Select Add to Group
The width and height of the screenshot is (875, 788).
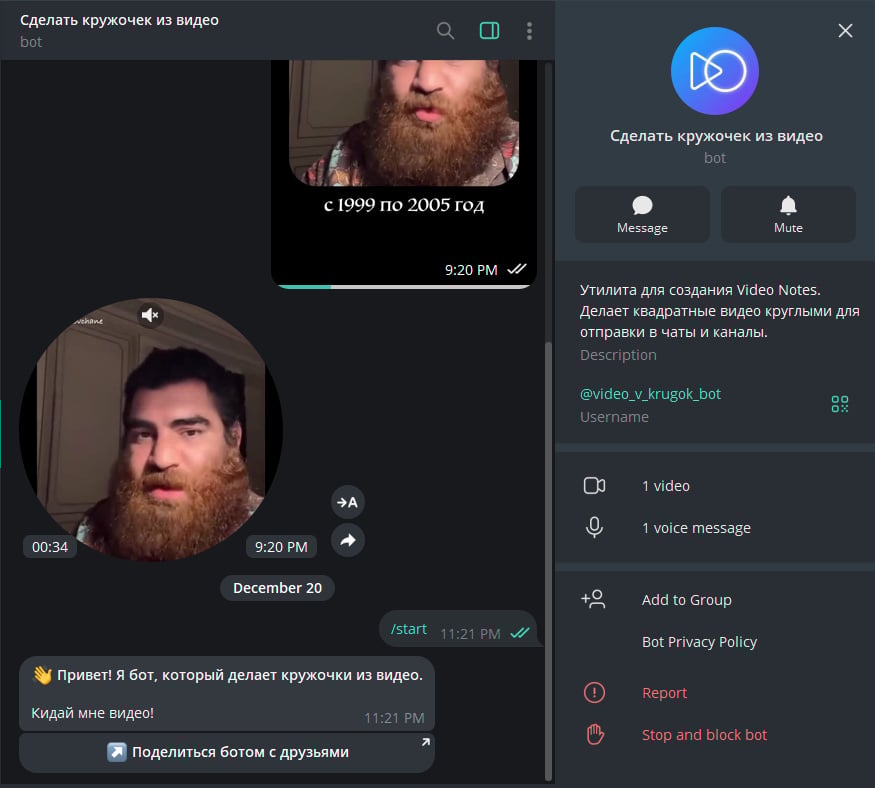pos(715,600)
